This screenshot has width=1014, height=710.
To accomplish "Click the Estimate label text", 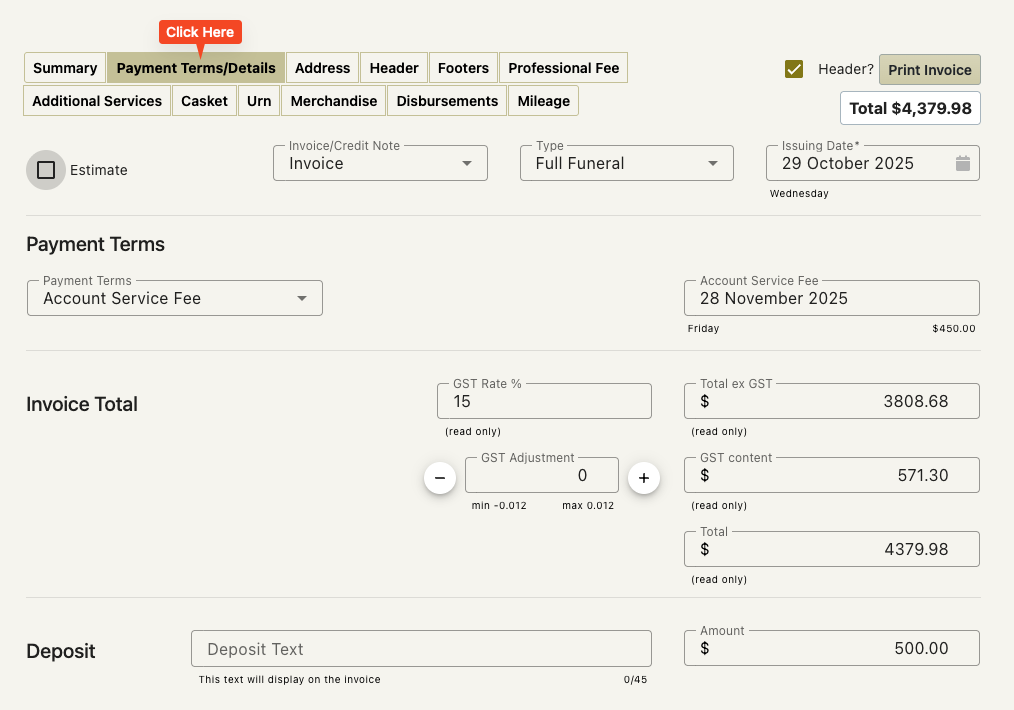I will pyautogui.click(x=98, y=170).
